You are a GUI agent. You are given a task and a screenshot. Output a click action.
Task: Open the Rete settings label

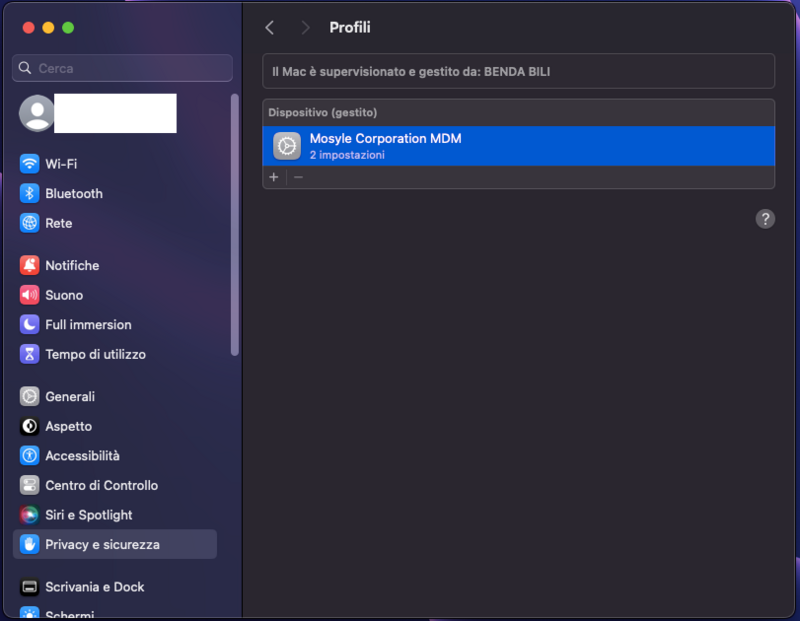(x=59, y=223)
